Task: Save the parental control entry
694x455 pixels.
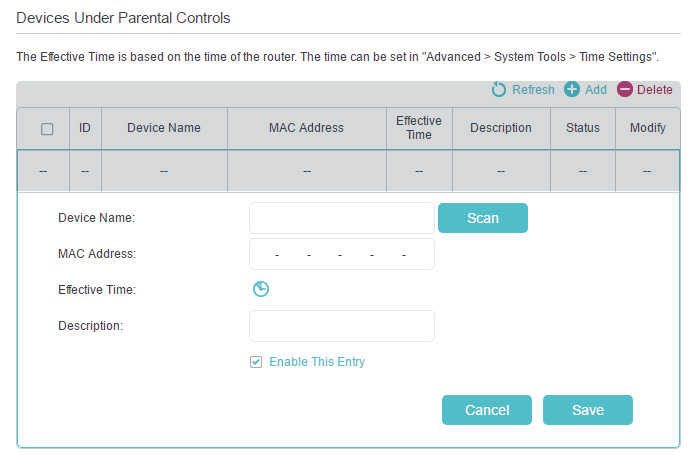Action: coord(587,410)
